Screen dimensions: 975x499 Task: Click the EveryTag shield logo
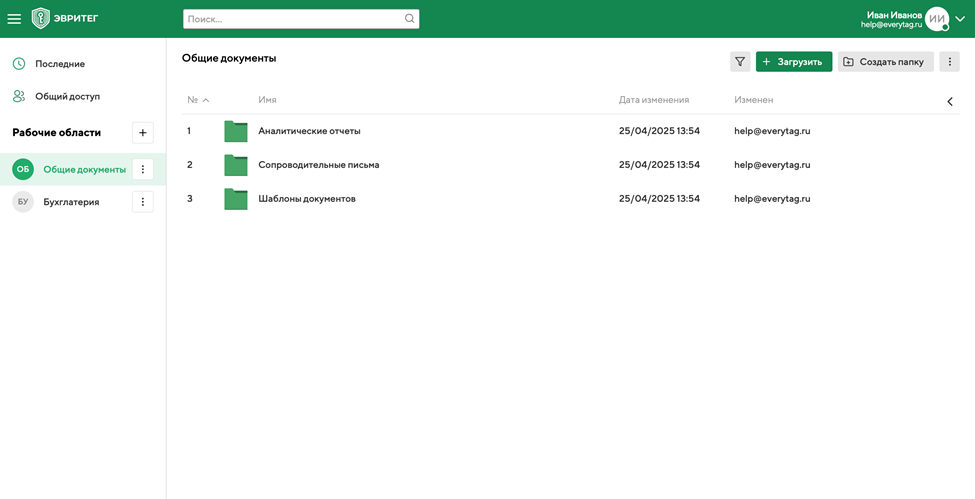(41, 19)
